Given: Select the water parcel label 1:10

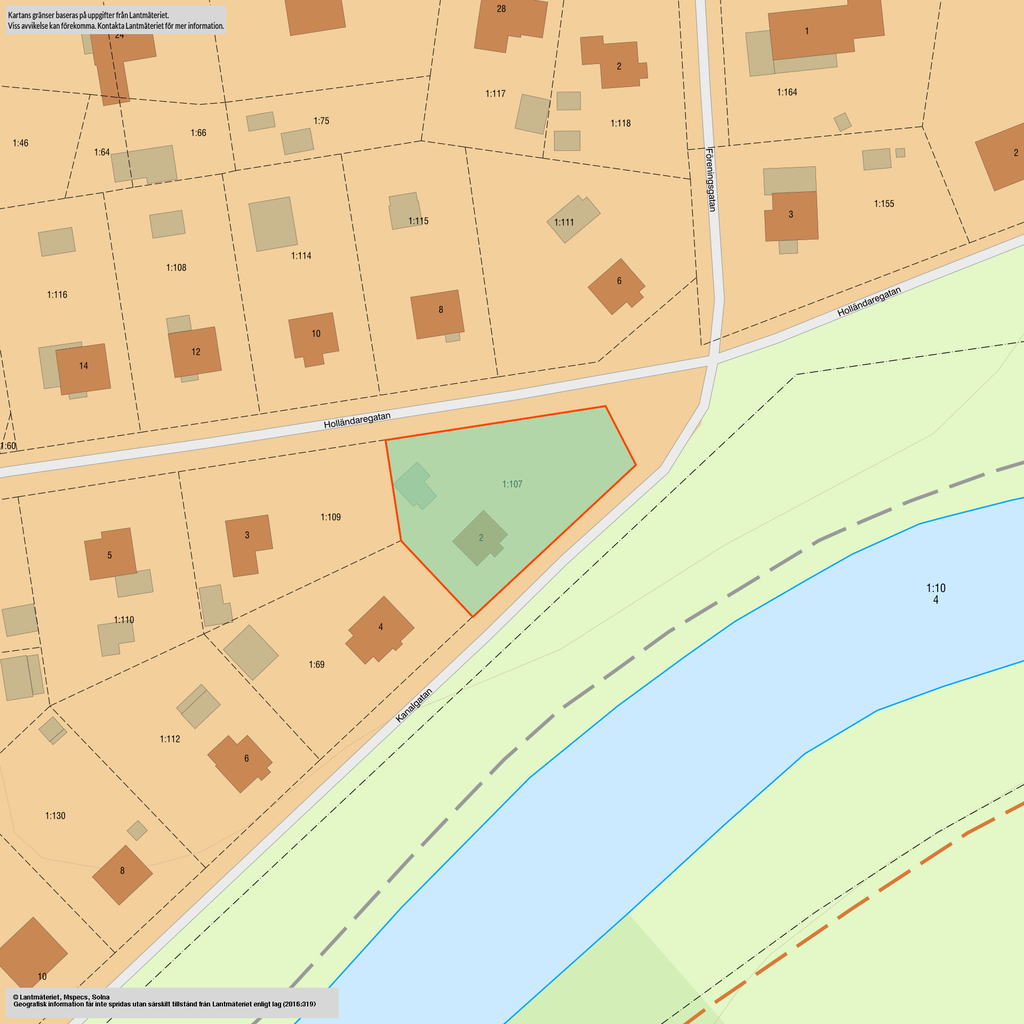Looking at the screenshot, I should click(x=935, y=589).
